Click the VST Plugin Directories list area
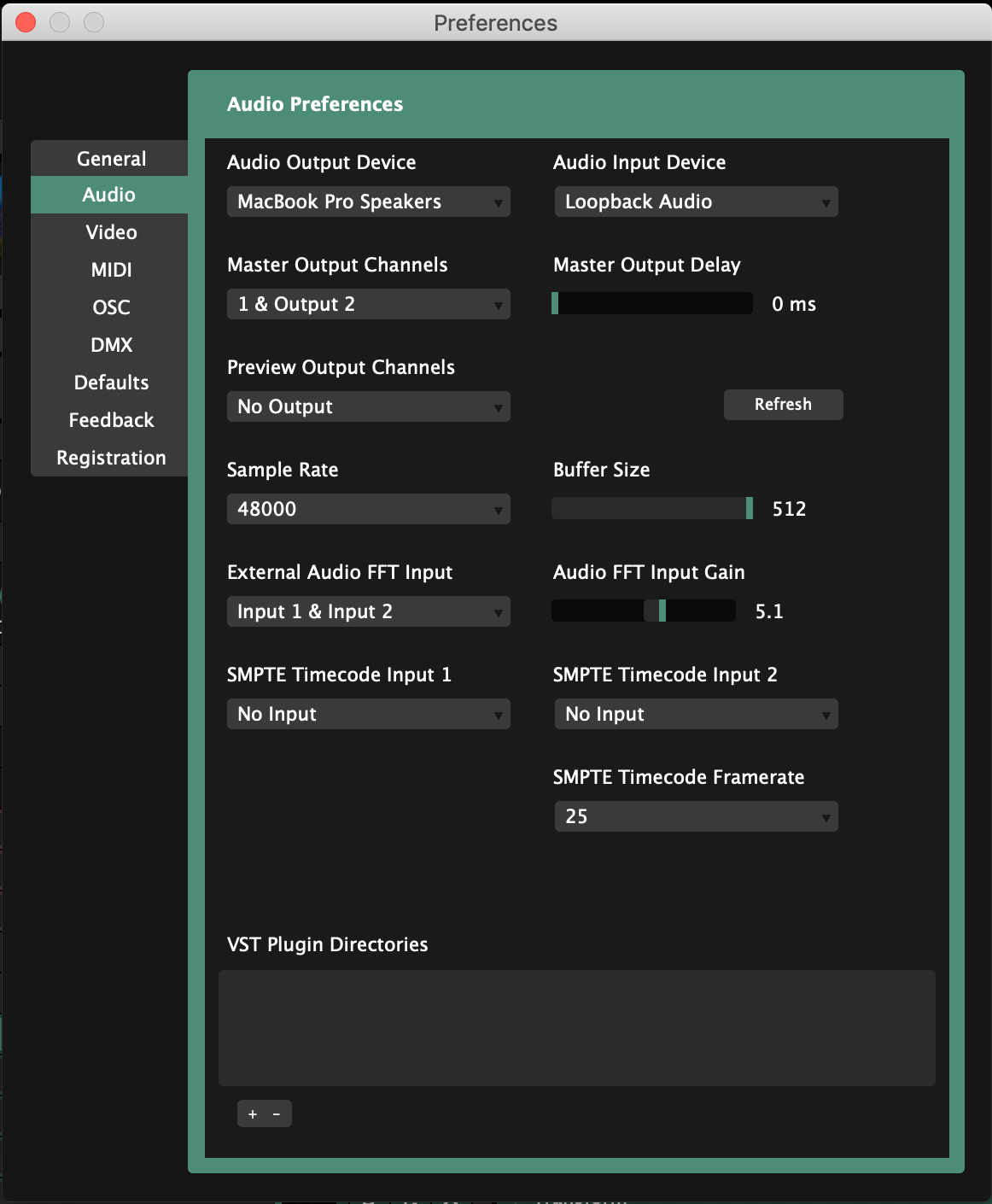Viewport: 992px width, 1204px height. pyautogui.click(x=576, y=1028)
